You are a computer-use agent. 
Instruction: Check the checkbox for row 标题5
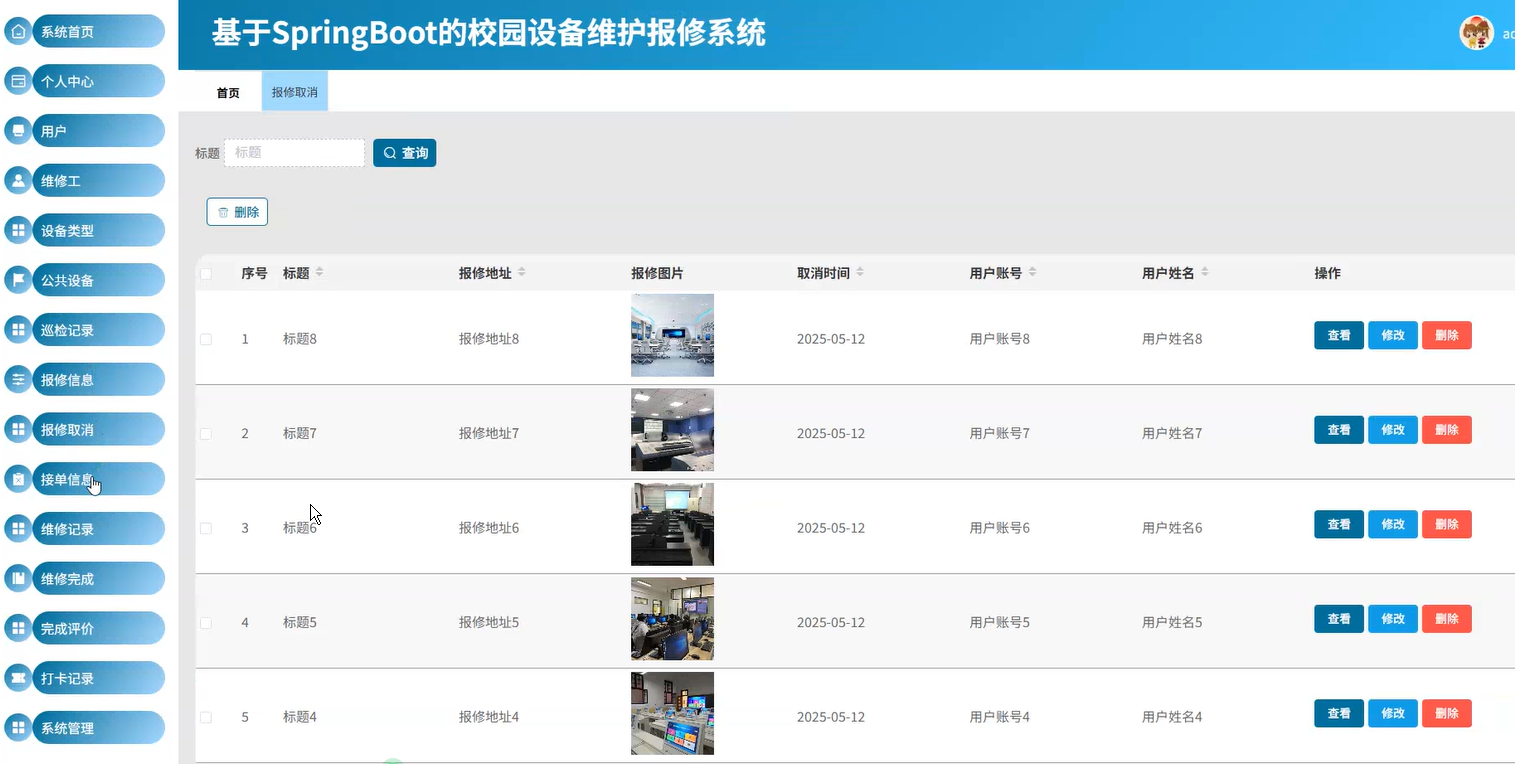(206, 623)
